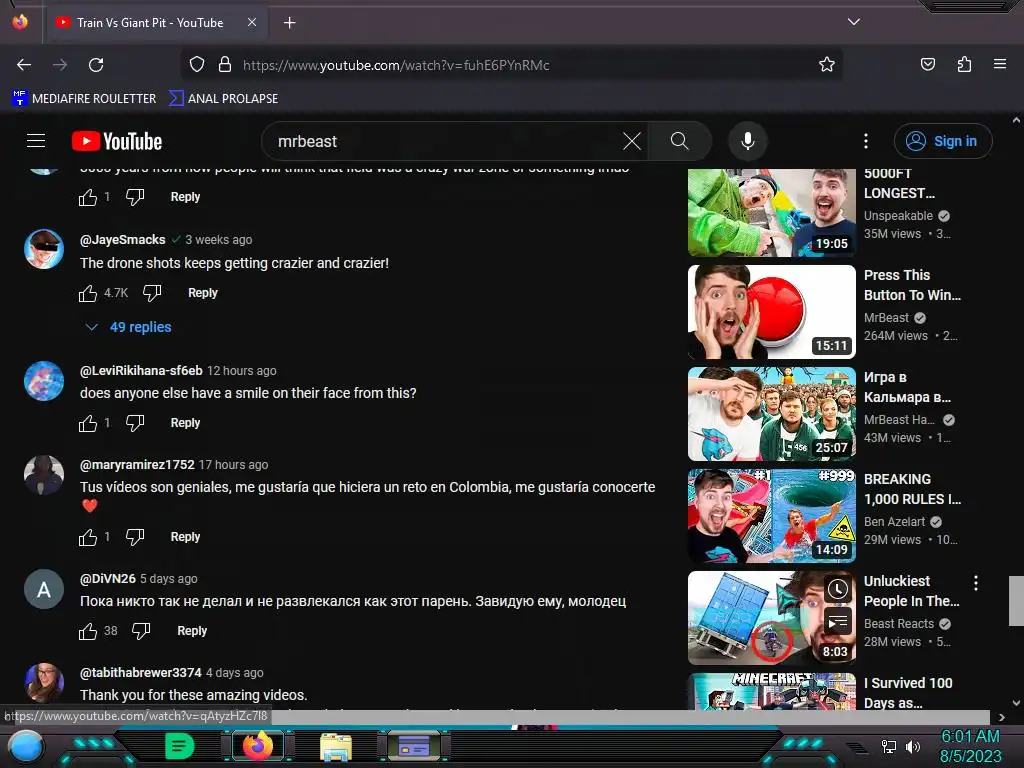The width and height of the screenshot is (1024, 768).
Task: Bookmark this page with the star icon
Action: click(827, 65)
